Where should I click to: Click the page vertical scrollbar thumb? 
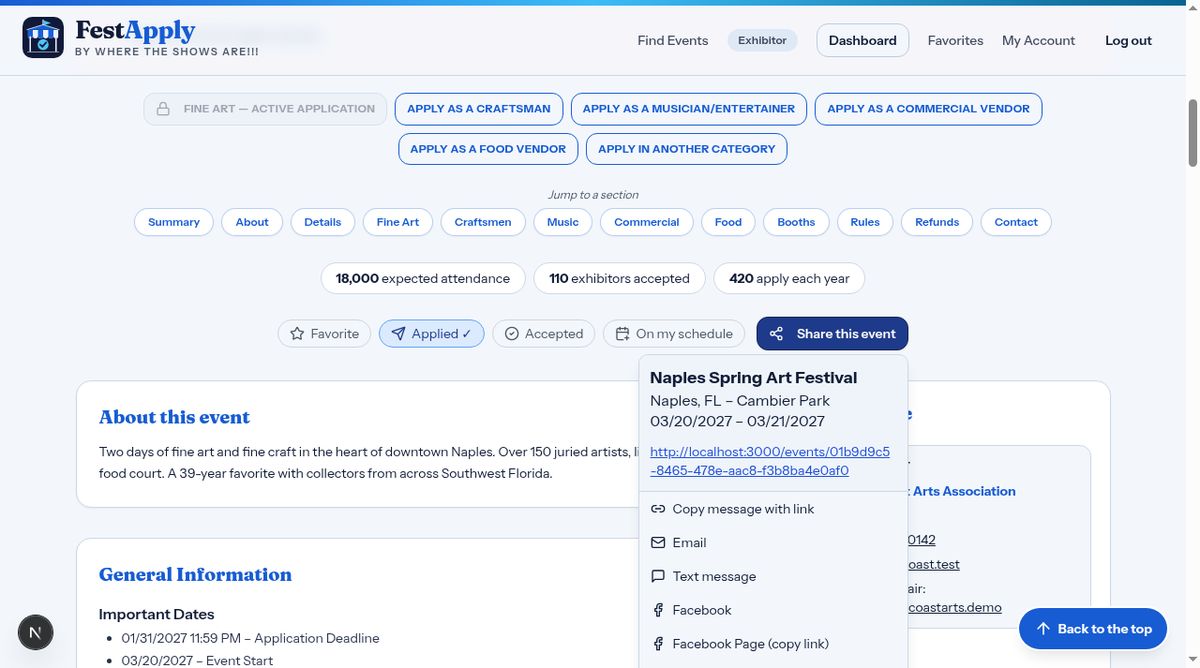coord(1192,132)
